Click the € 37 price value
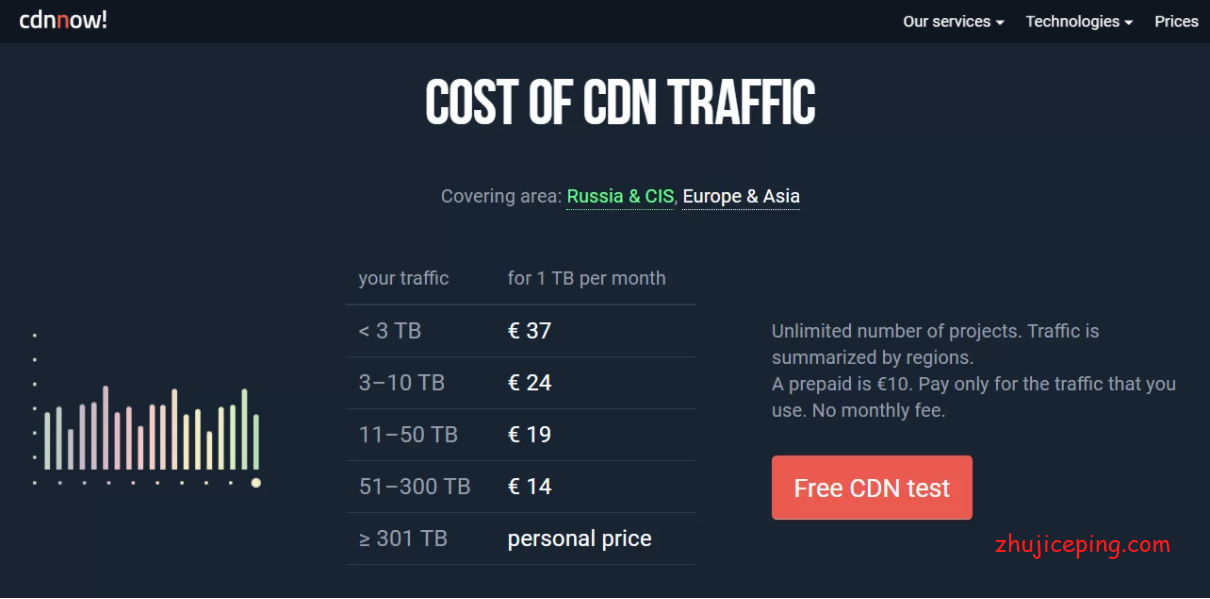Image resolution: width=1210 pixels, height=599 pixels. (x=529, y=331)
